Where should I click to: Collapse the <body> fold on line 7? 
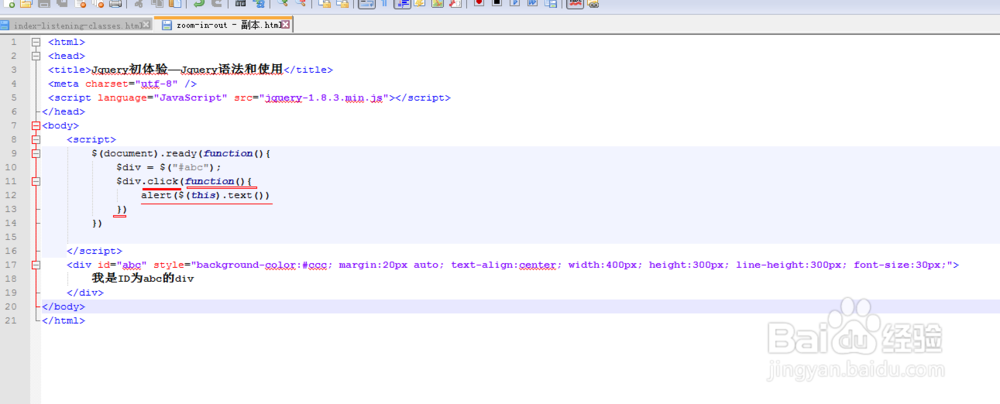[x=36, y=126]
